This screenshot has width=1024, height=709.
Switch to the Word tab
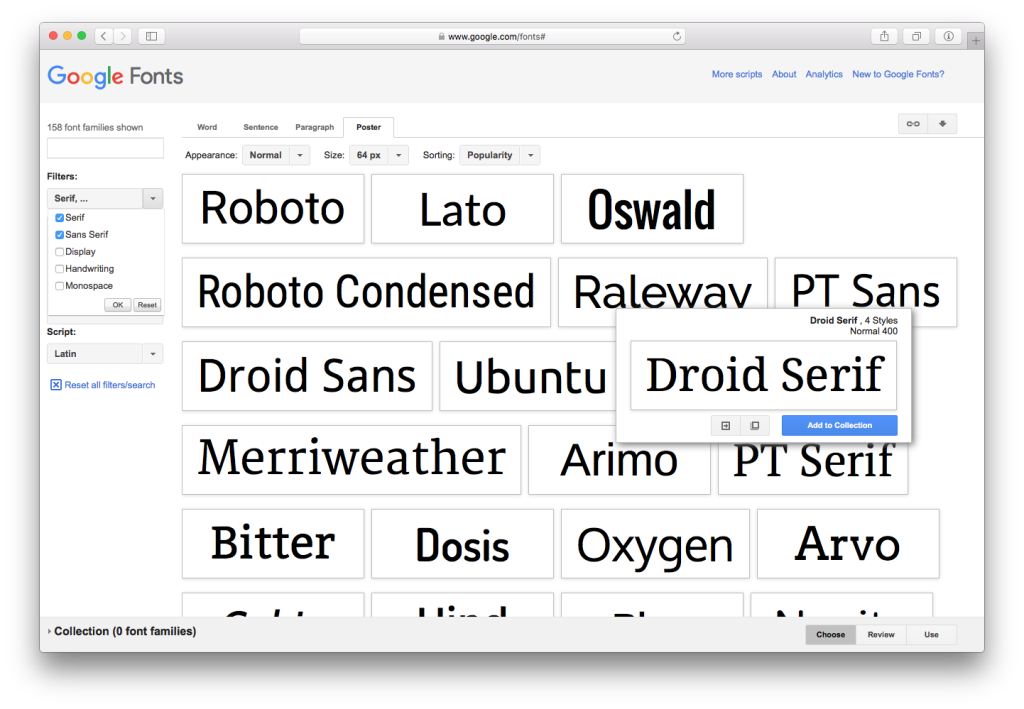(207, 127)
